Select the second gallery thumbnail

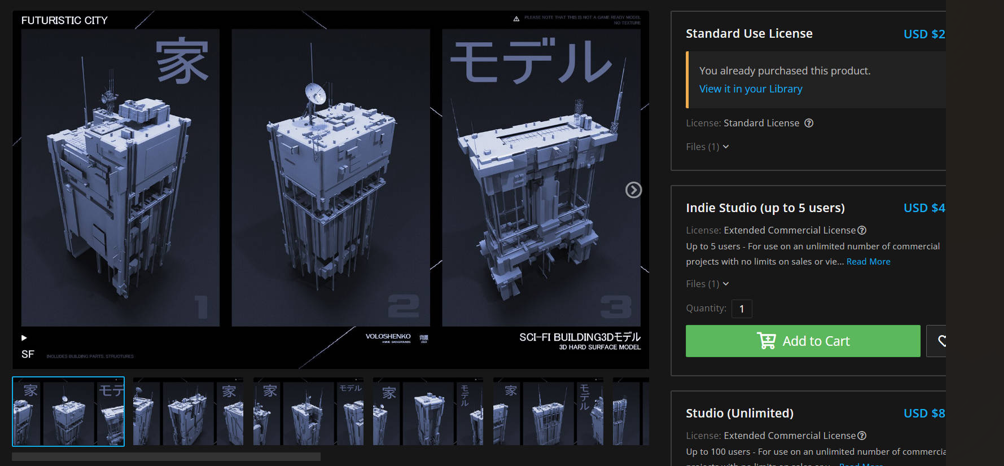[x=188, y=412]
